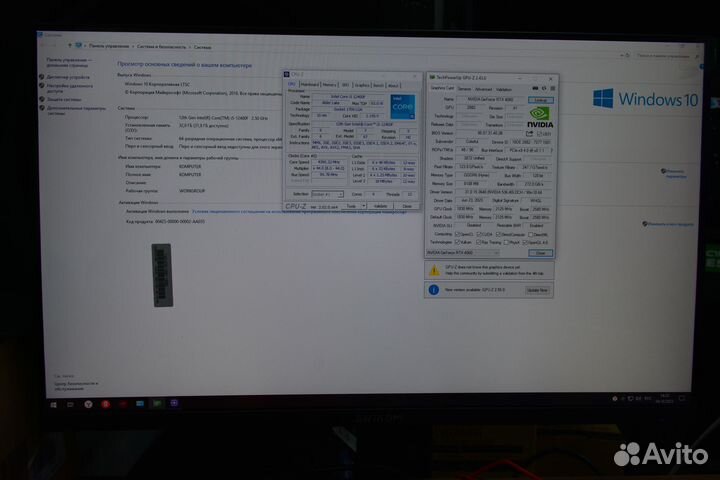Open Device Manager link in sidebar
The width and height of the screenshot is (720, 480).
68,77
